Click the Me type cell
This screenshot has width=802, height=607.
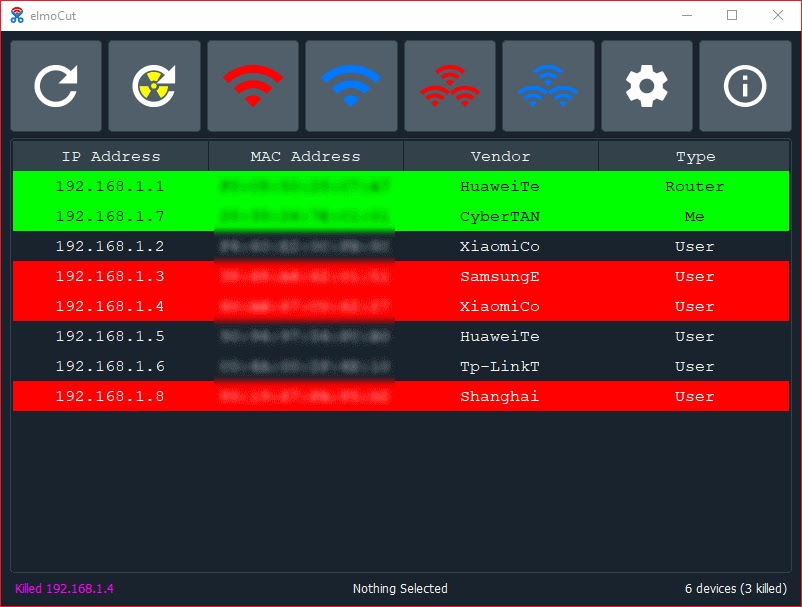694,216
